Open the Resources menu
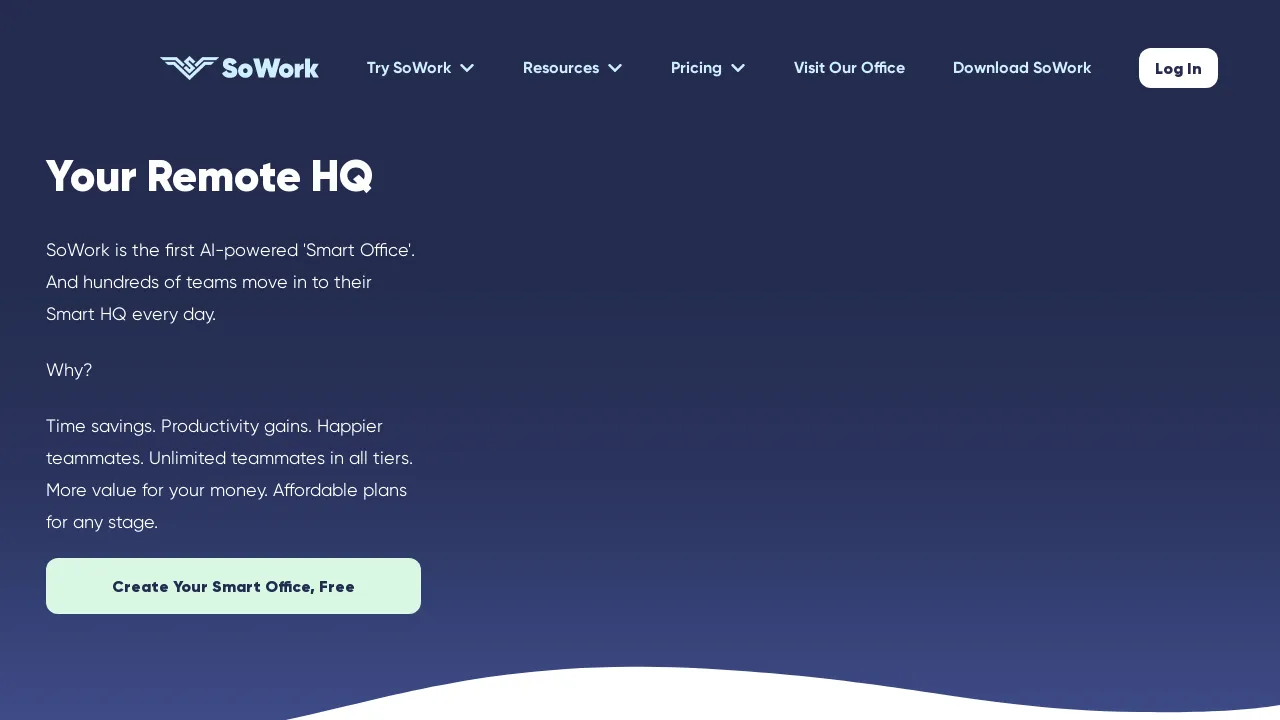Image resolution: width=1280 pixels, height=720 pixels. [561, 68]
